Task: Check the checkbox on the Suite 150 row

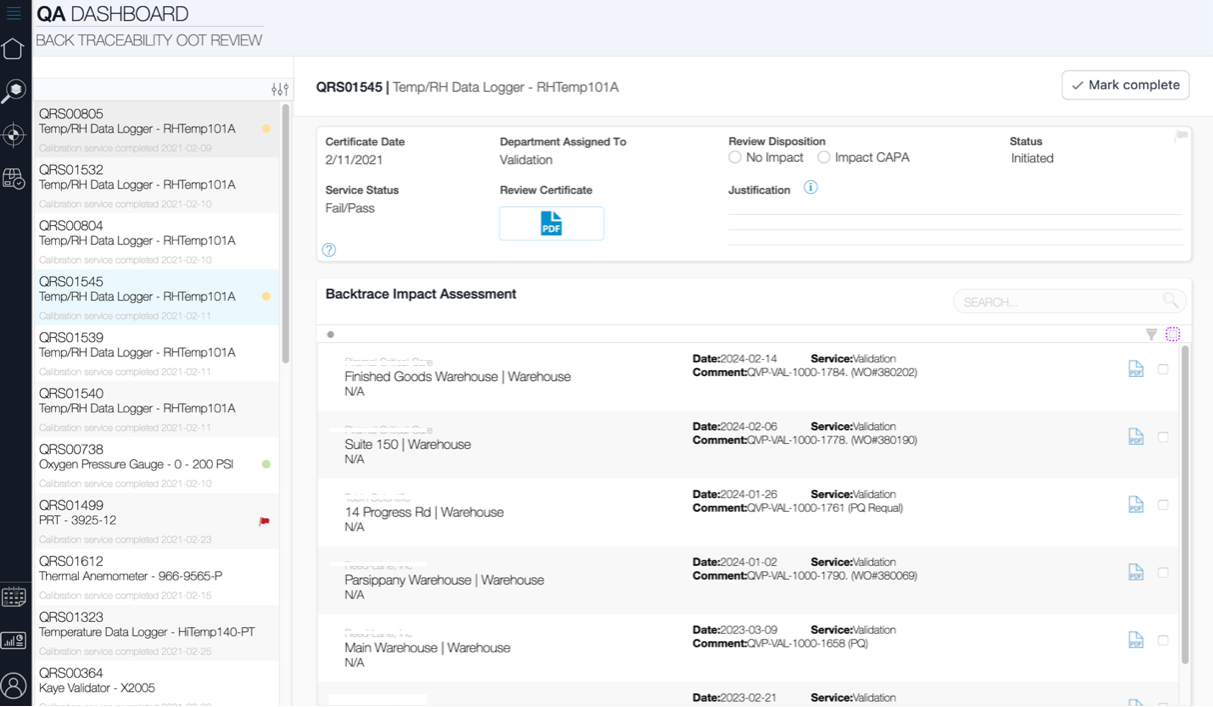Action: (x=1163, y=436)
